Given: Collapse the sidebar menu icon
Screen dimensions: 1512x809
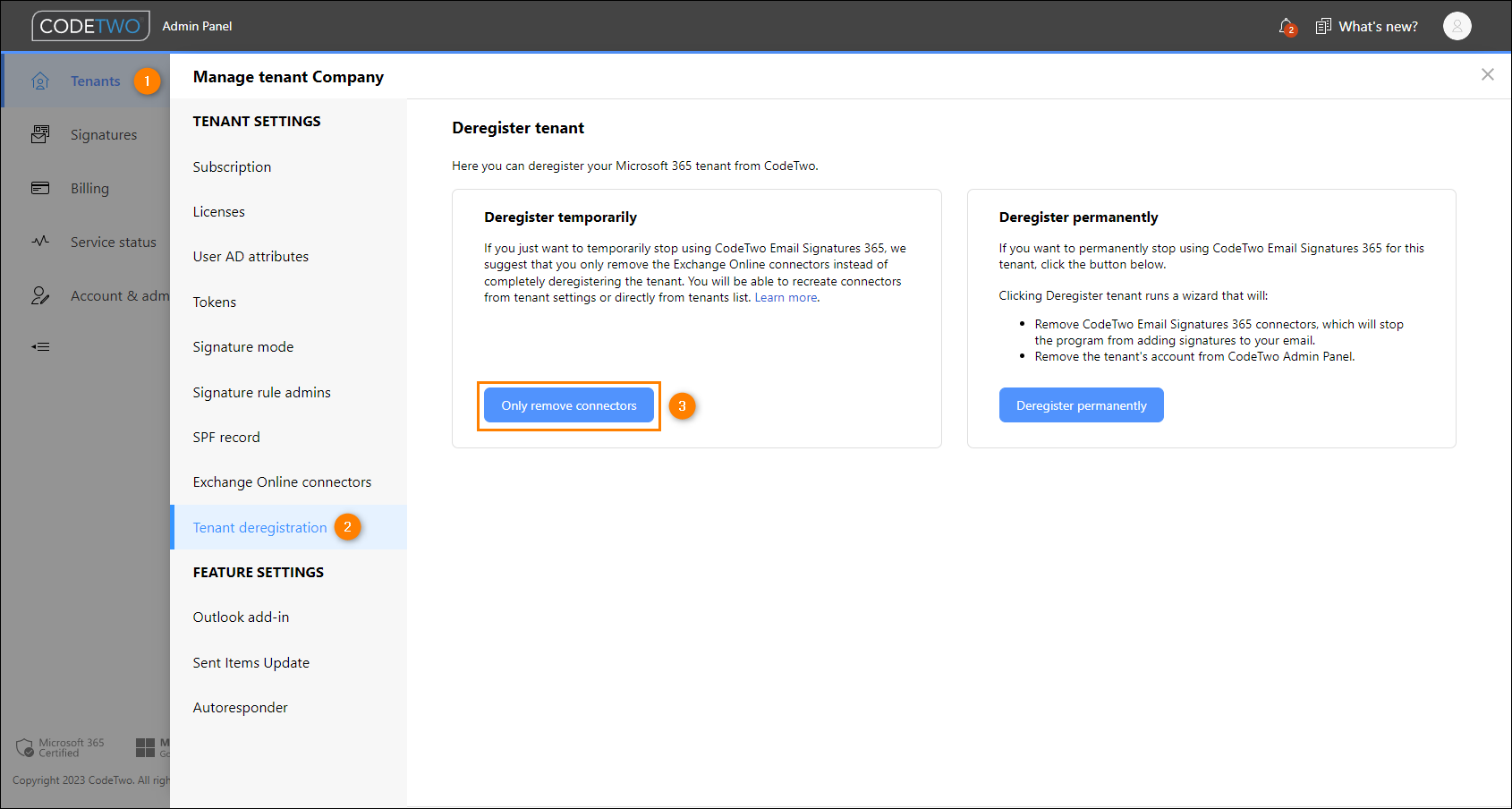Looking at the screenshot, I should point(40,346).
